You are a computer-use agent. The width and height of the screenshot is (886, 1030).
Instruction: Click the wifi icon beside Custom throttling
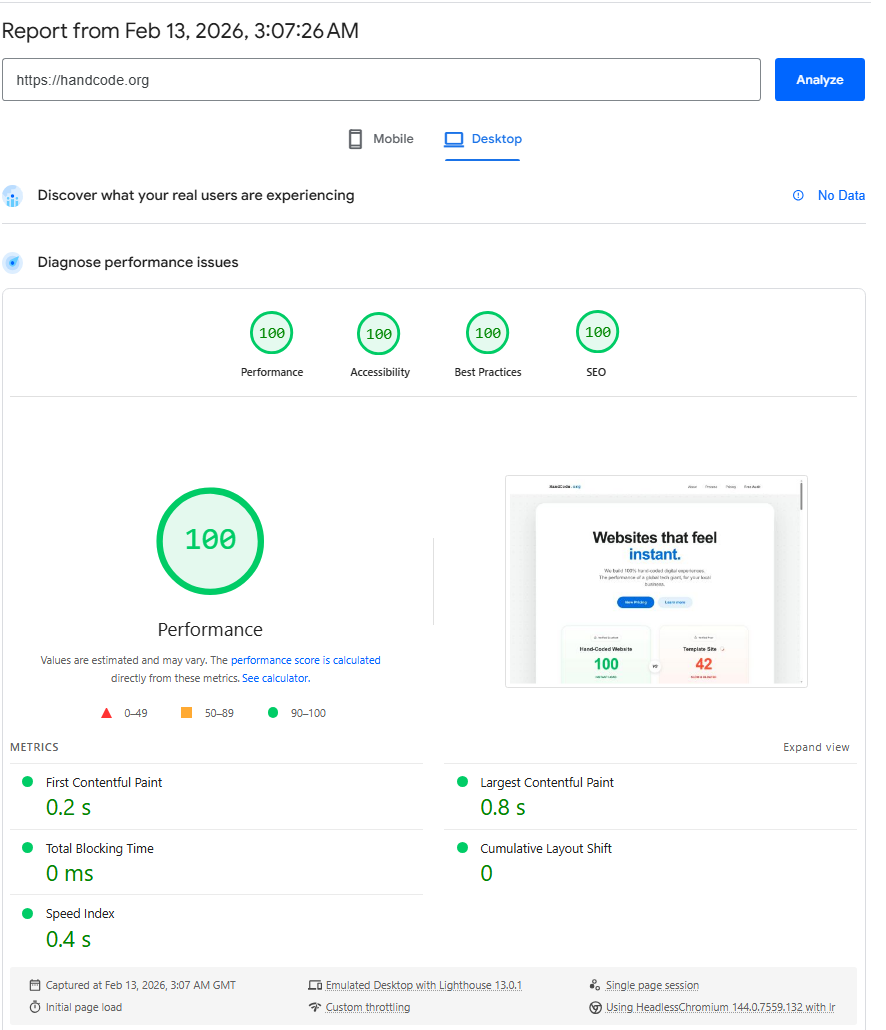tap(314, 1007)
